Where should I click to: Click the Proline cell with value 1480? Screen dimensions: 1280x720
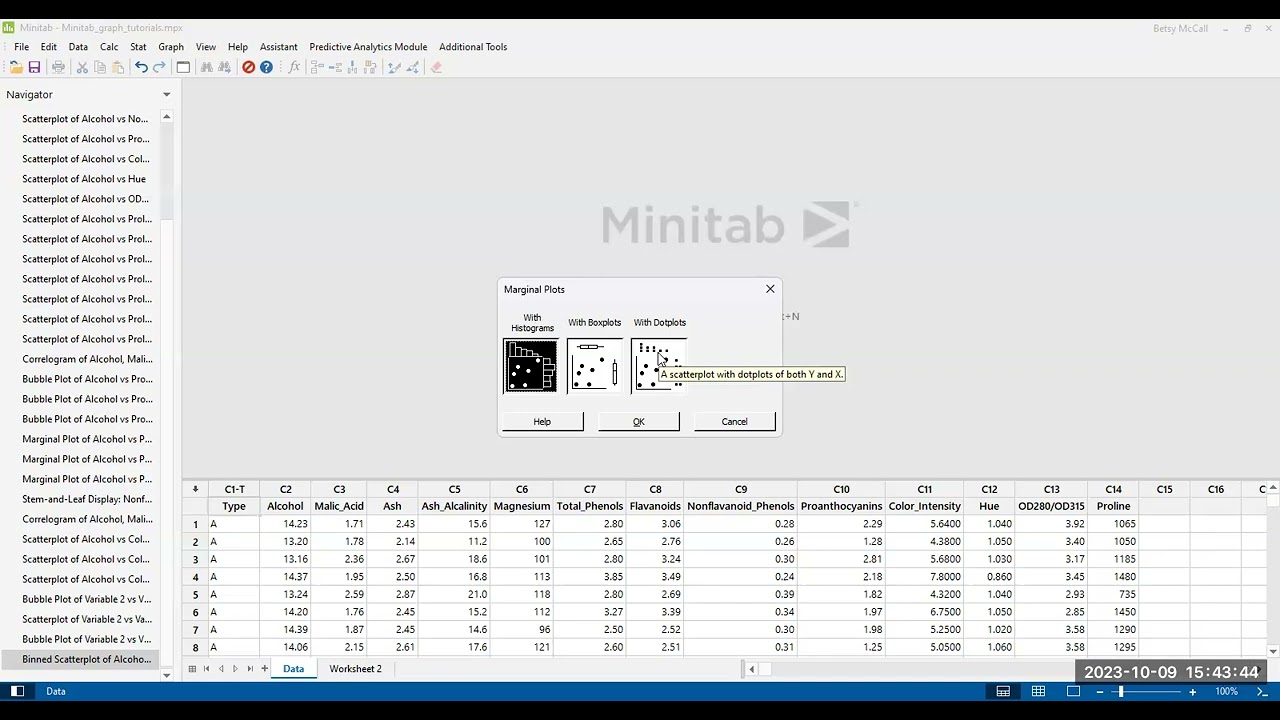point(1113,577)
